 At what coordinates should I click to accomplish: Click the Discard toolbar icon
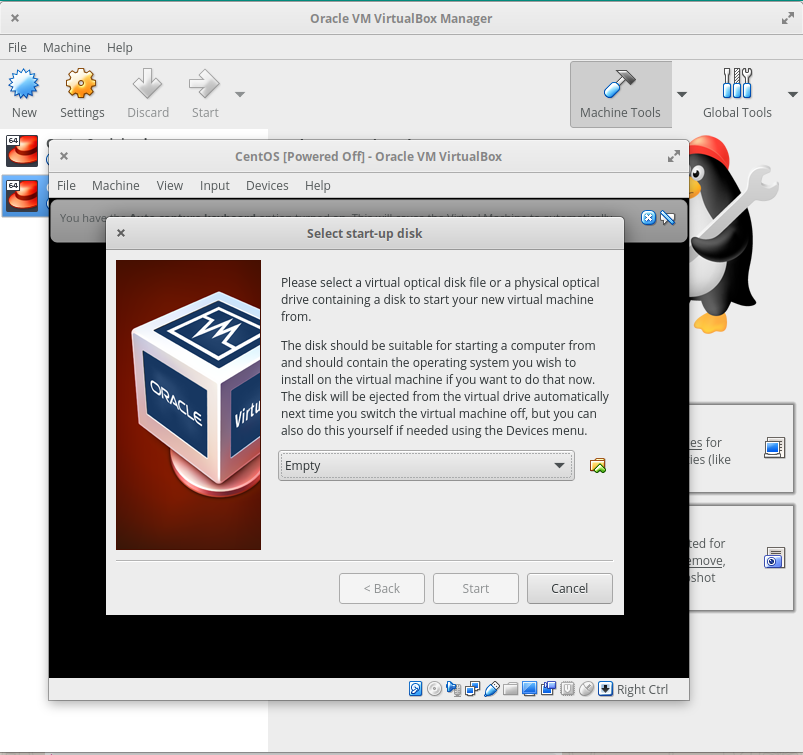pyautogui.click(x=147, y=83)
